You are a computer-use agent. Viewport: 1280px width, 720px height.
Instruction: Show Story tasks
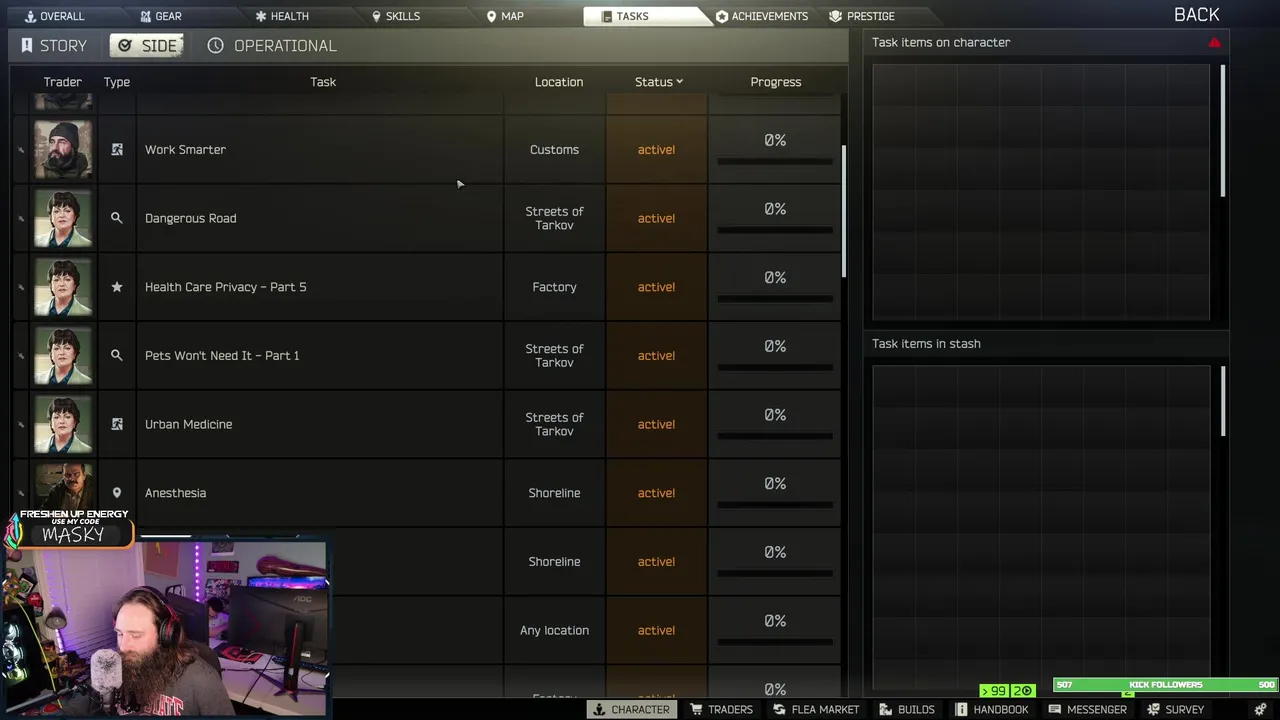54,46
